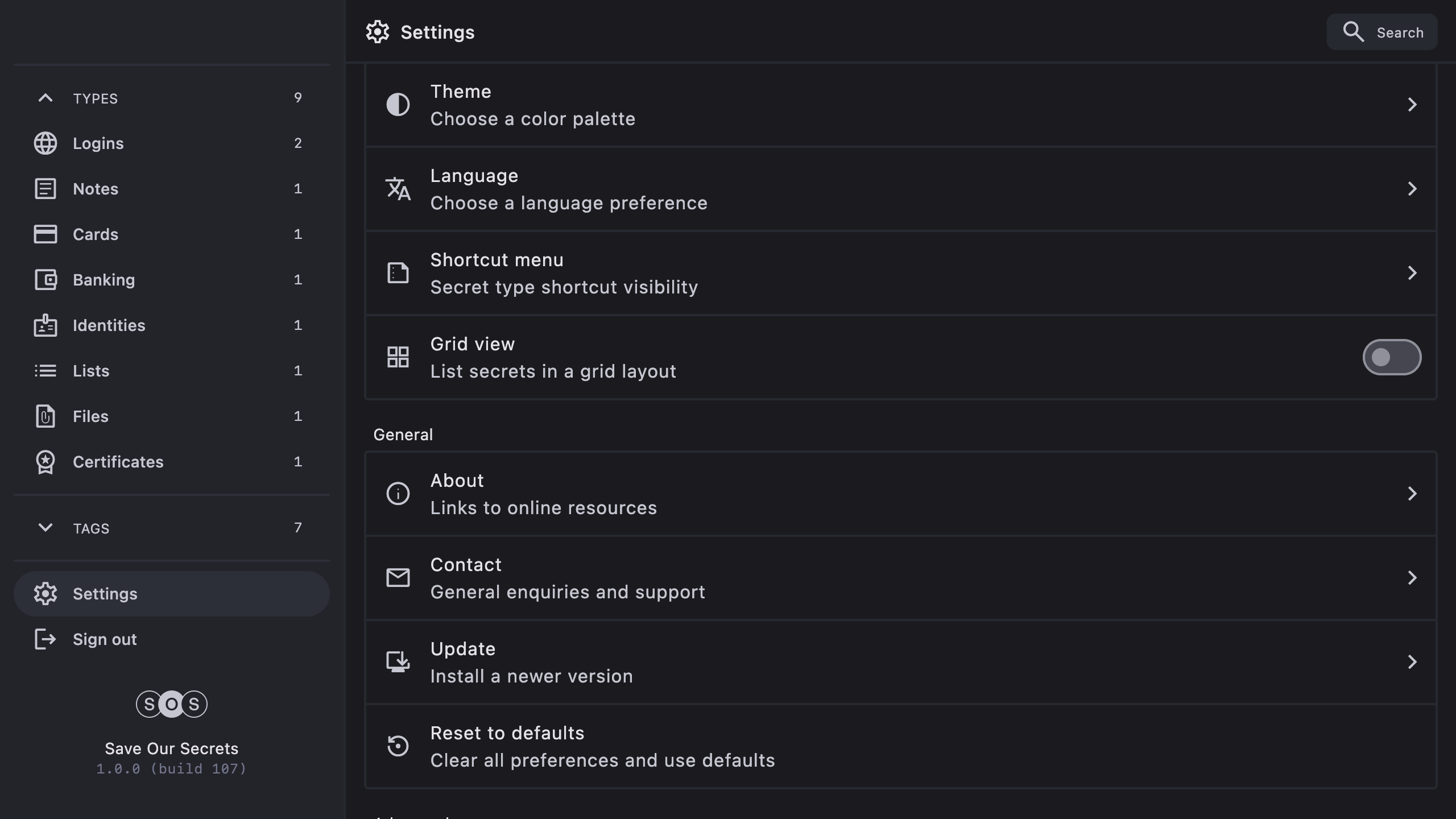This screenshot has width=1456, height=819.
Task: Click the Language translate icon
Action: [x=398, y=189]
